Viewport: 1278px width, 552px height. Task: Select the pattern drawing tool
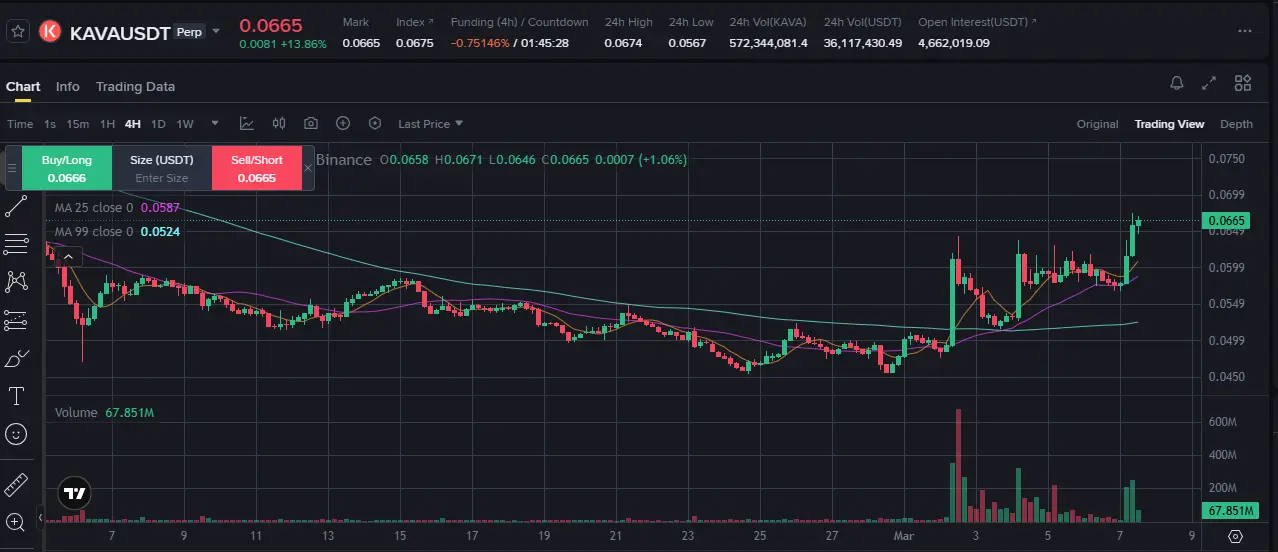click(x=16, y=282)
